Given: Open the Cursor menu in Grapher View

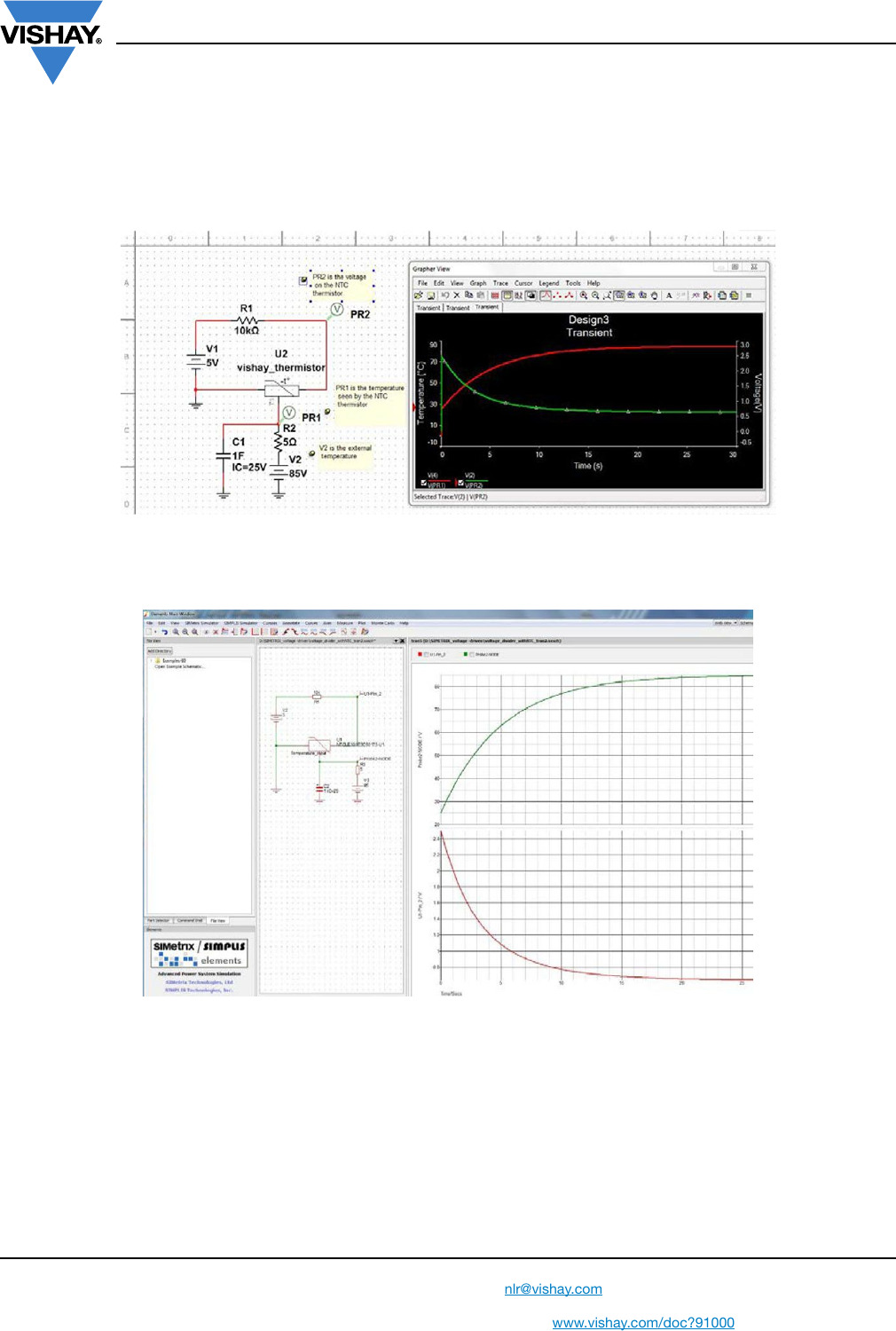Looking at the screenshot, I should point(523,283).
